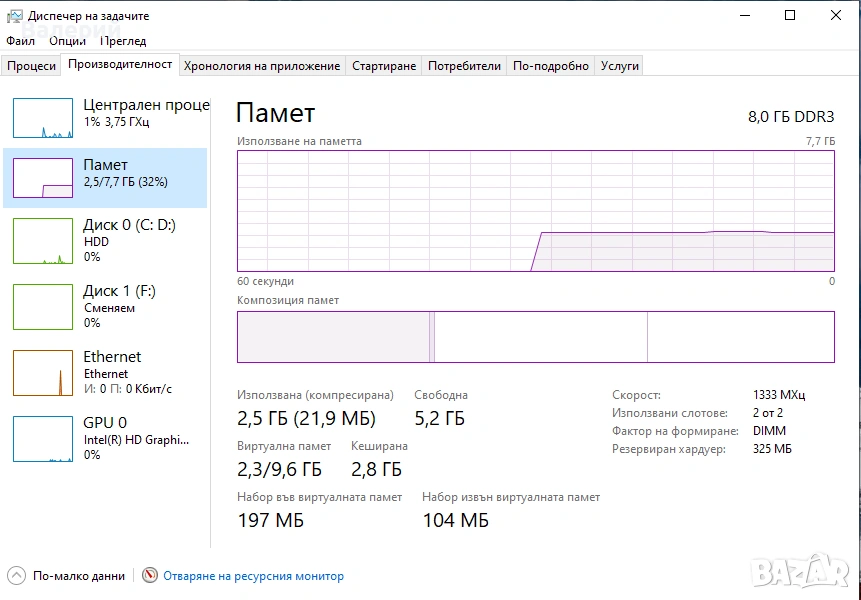The width and height of the screenshot is (861, 600).
Task: Click the Resource Monitor icon
Action: coord(150,576)
